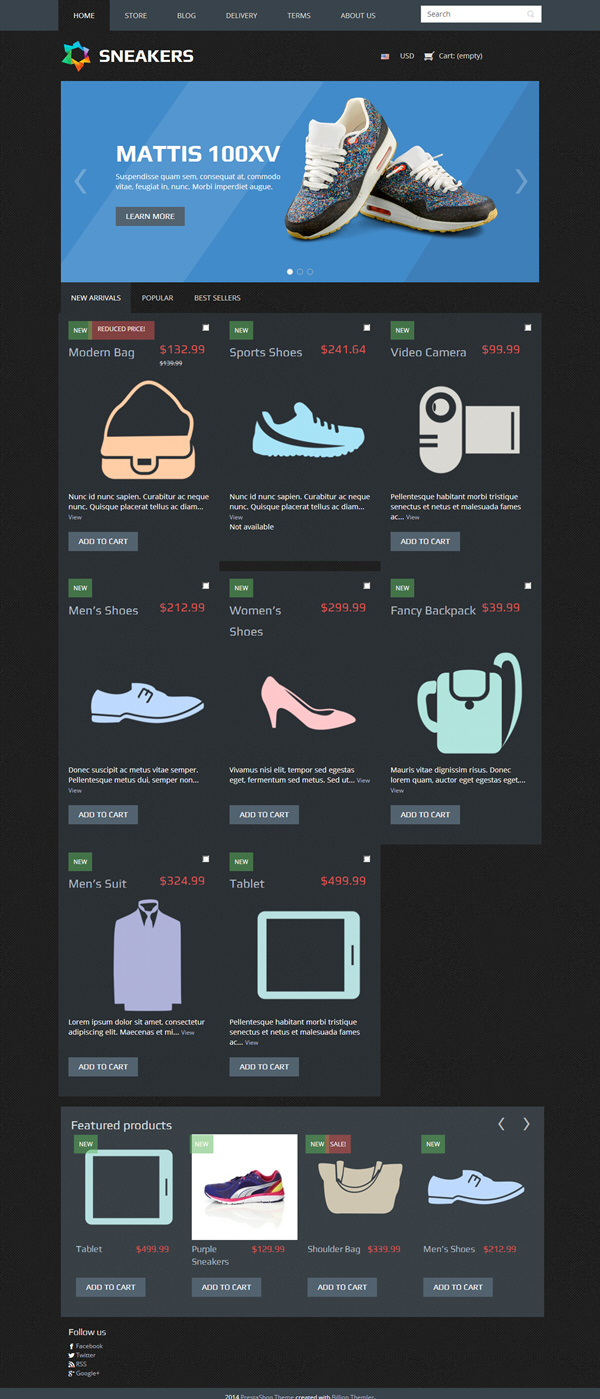This screenshot has height=1399, width=600.
Task: Add Men's Suit to cart
Action: point(103,1067)
